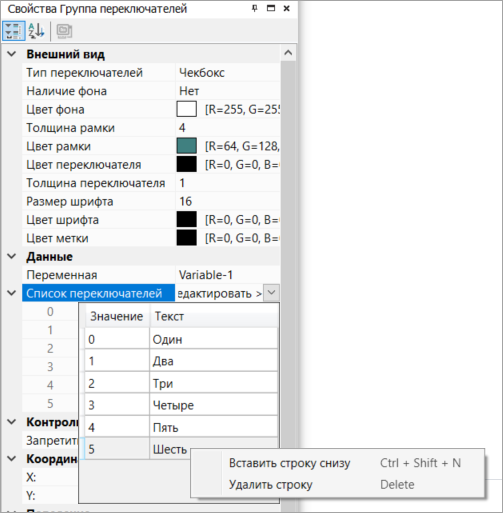
Task: Maximize the properties panel
Action: [271, 8]
